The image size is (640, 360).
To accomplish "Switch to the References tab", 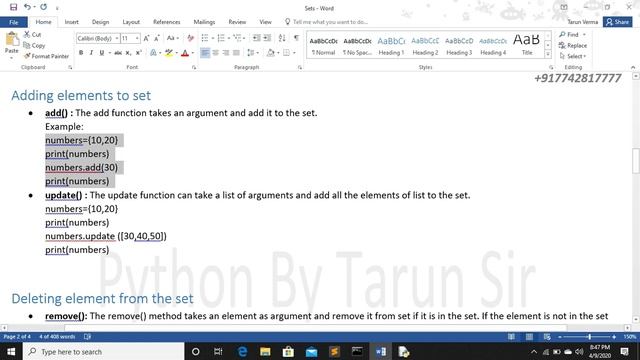I will tap(167, 22).
